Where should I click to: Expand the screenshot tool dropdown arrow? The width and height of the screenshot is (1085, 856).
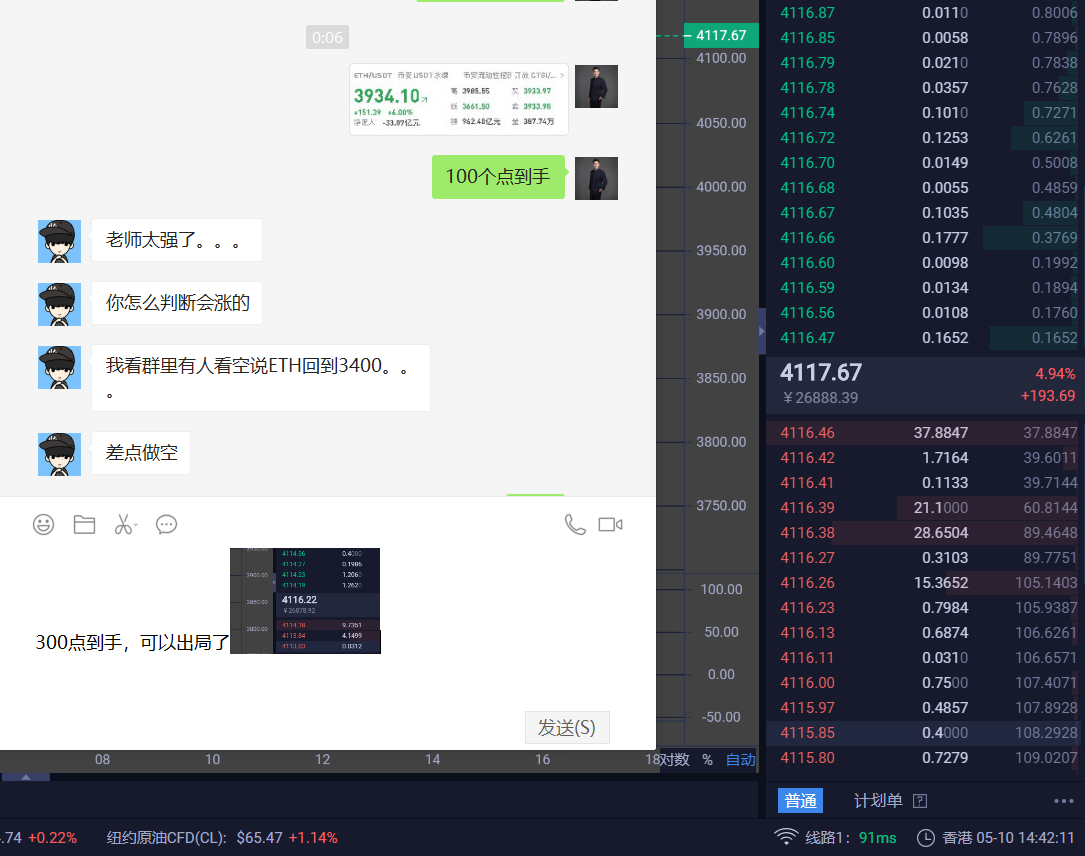pos(136,524)
